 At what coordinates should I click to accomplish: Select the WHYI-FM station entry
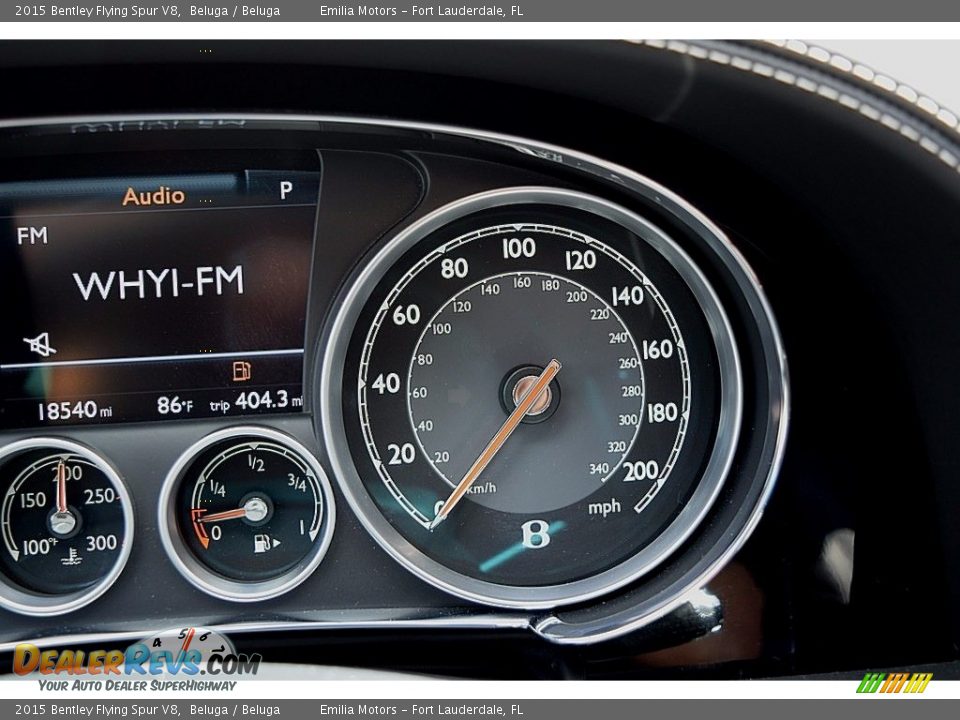pyautogui.click(x=165, y=284)
